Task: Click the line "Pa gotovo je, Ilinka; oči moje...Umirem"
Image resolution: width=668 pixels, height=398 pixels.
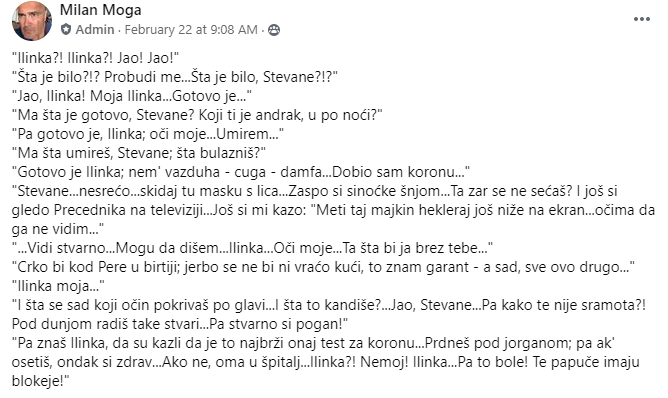Action: 148,134
